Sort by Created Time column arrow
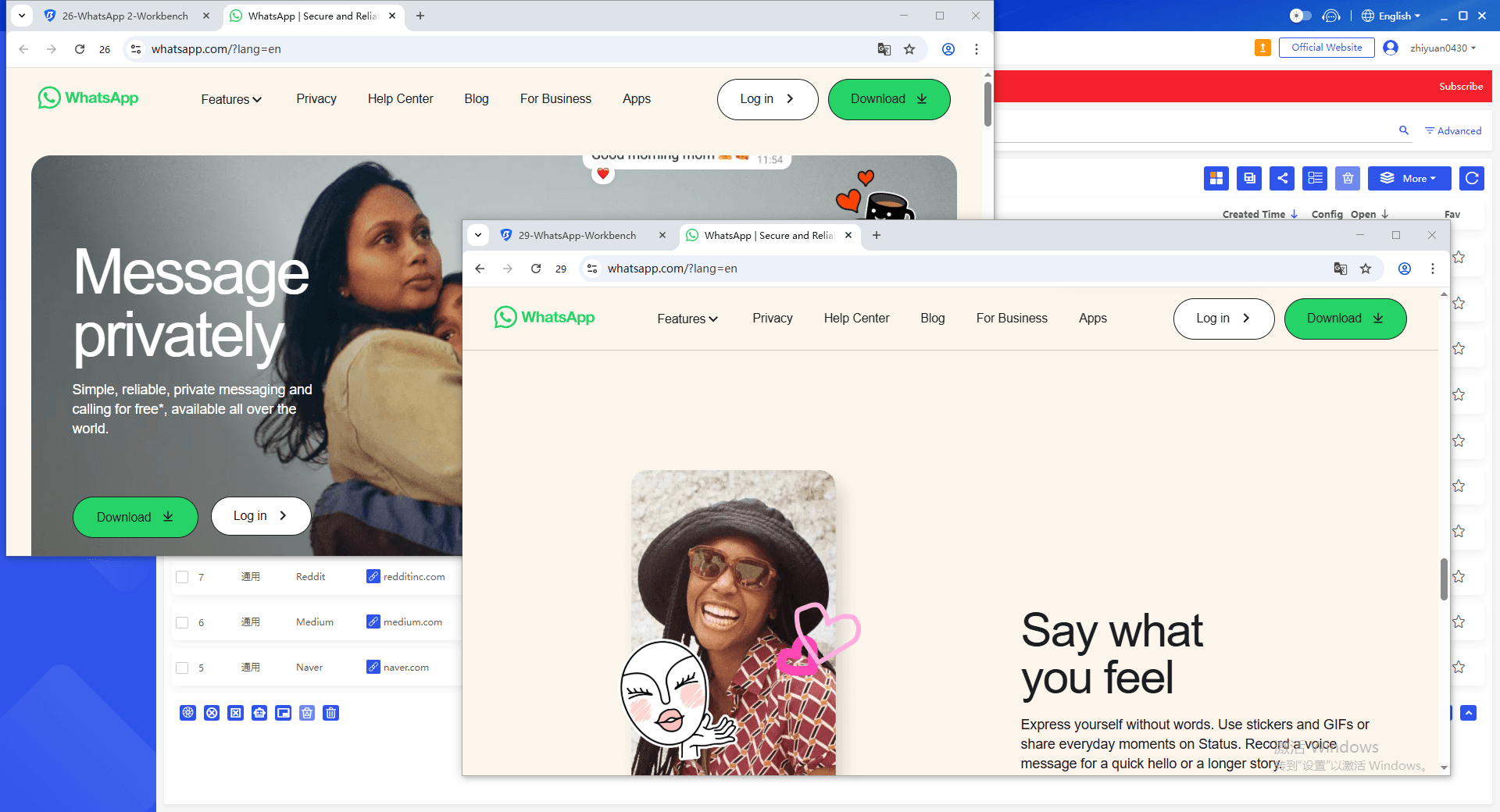This screenshot has height=812, width=1500. point(1295,214)
